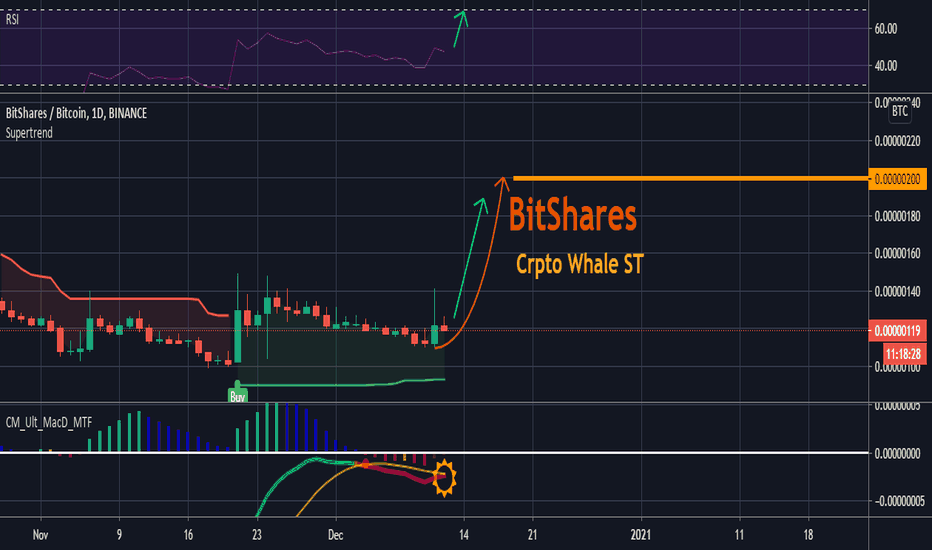
Task: Click the -0.00000005 value on MACD axis
Action: pos(899,501)
